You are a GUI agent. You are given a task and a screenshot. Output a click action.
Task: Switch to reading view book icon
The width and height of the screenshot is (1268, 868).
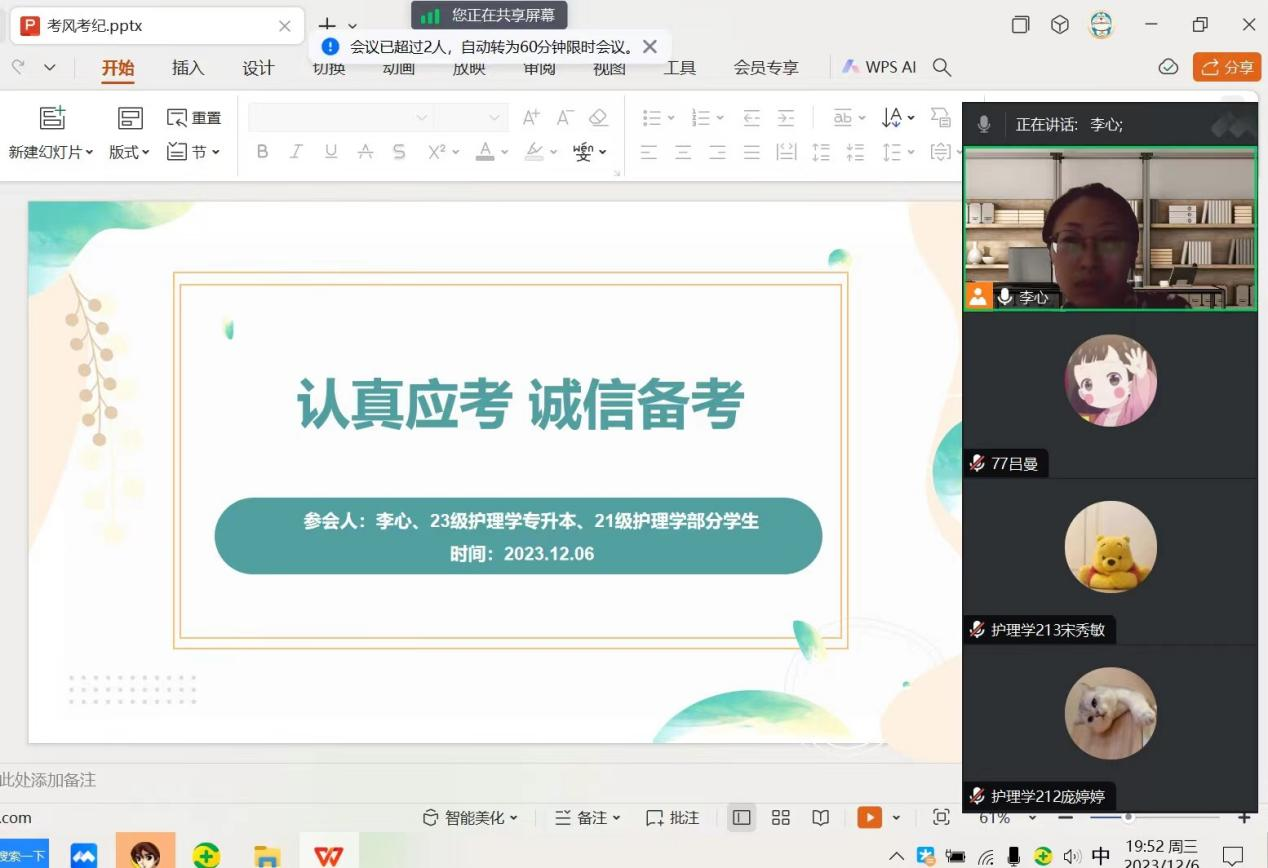click(x=820, y=818)
